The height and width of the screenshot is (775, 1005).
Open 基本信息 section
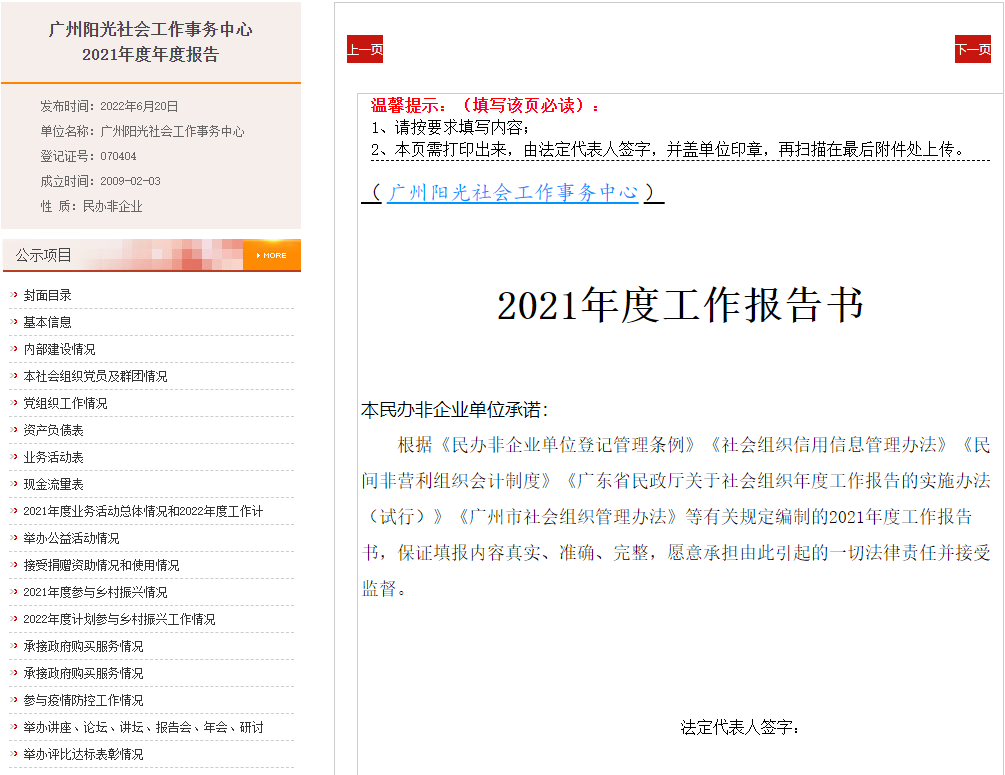(47, 322)
